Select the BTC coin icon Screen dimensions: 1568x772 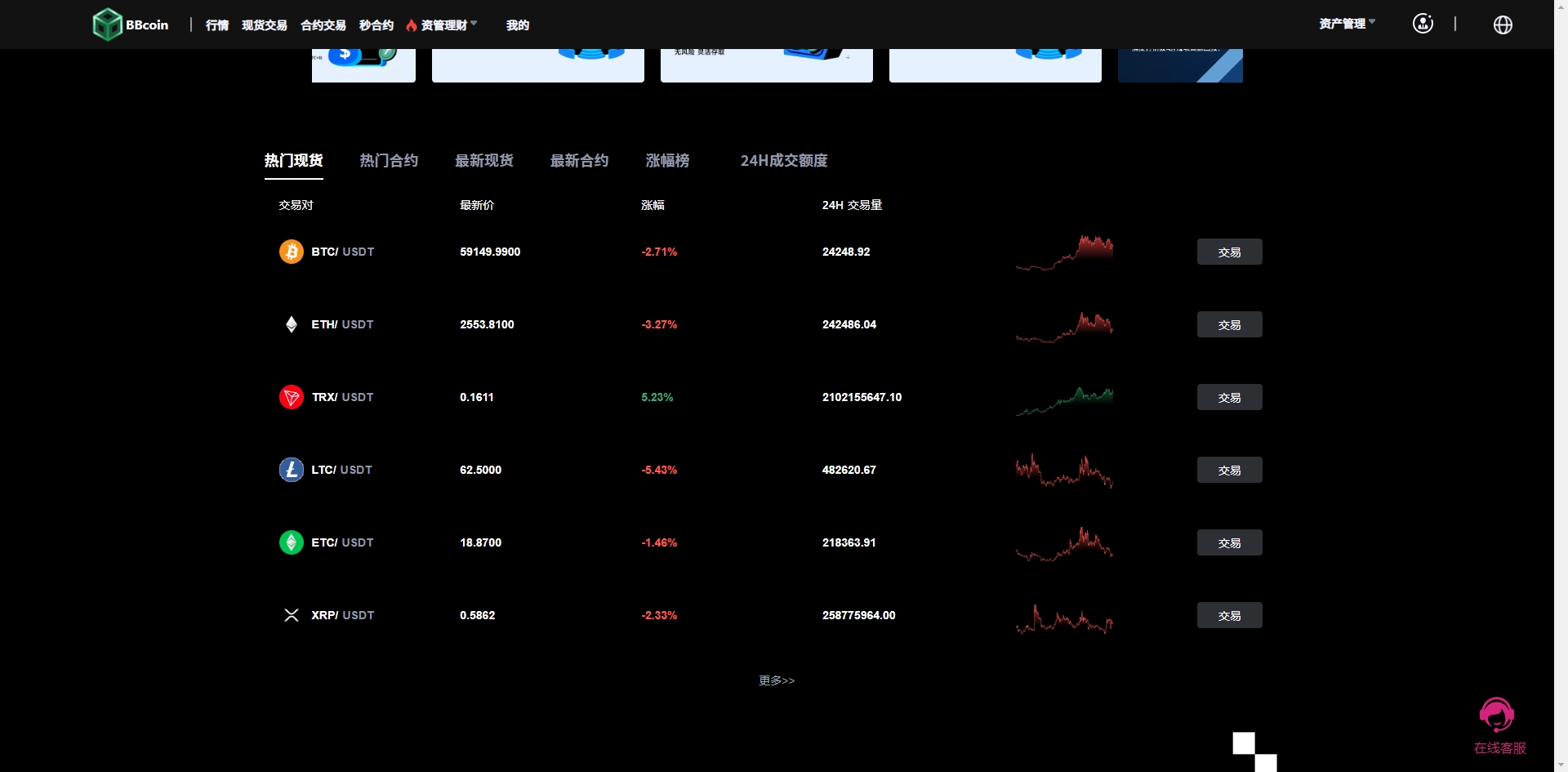coord(292,252)
